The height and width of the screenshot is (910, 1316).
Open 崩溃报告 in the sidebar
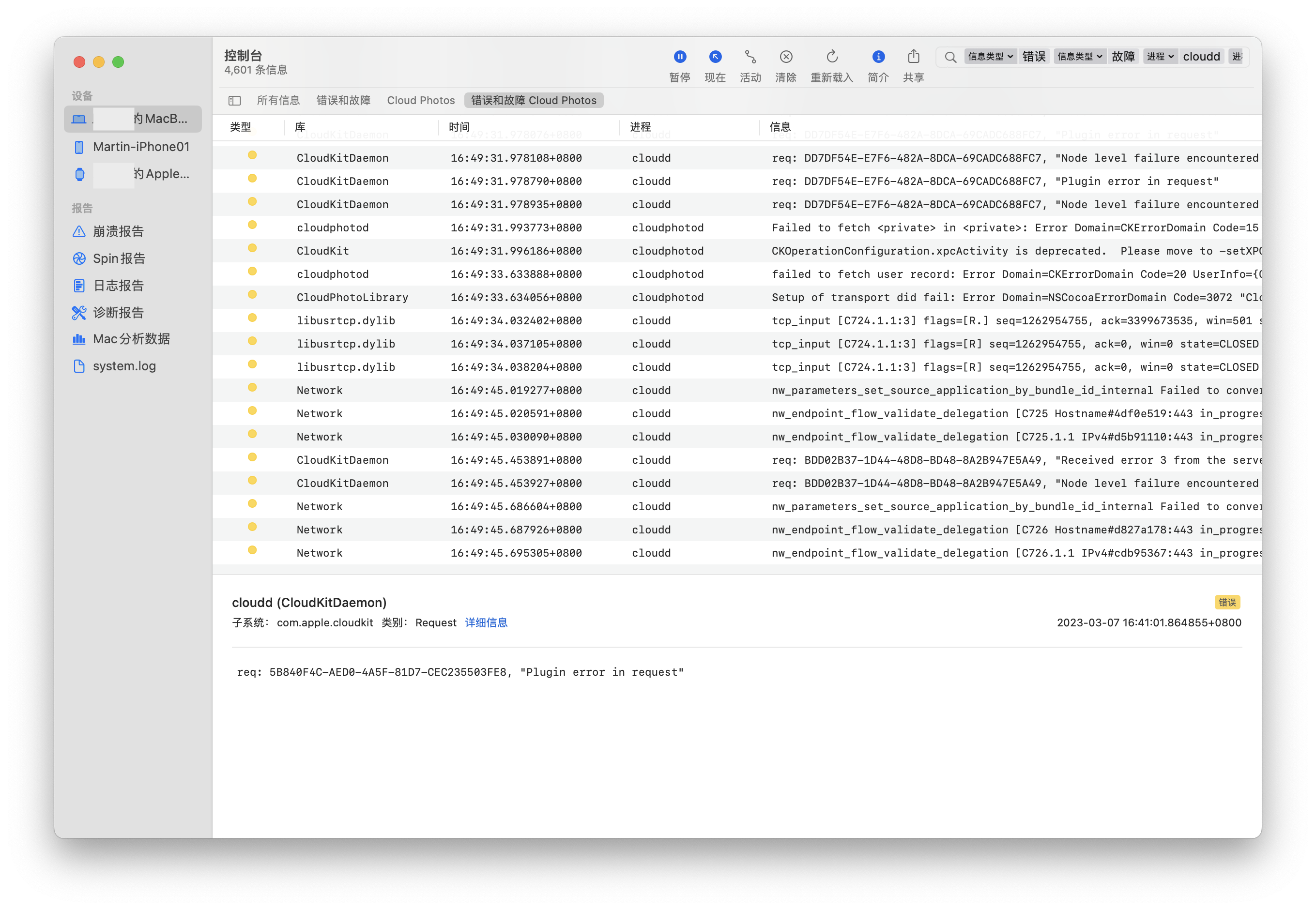pyautogui.click(x=118, y=231)
